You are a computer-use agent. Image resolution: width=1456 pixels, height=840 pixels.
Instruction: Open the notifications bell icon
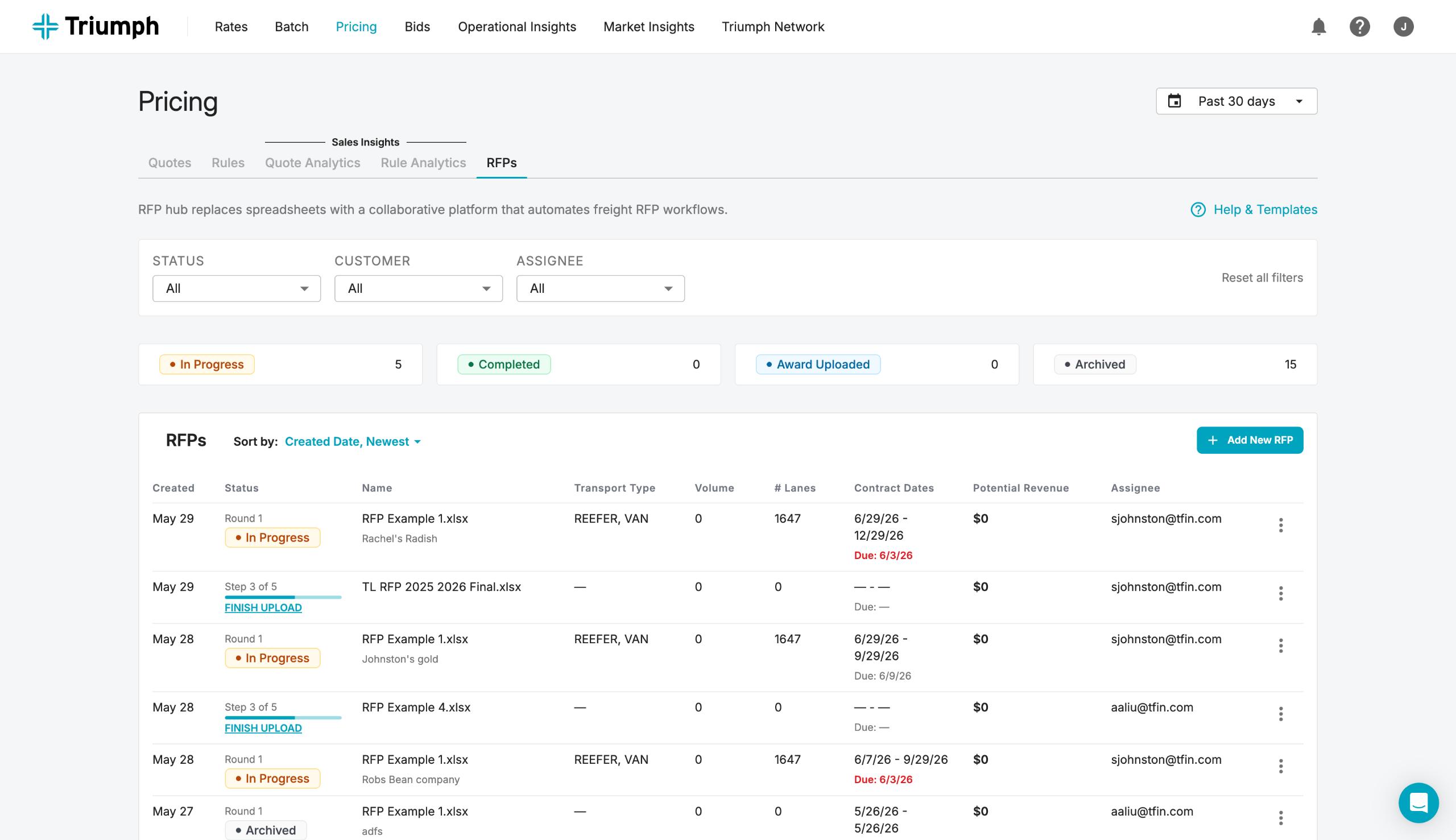1319,27
